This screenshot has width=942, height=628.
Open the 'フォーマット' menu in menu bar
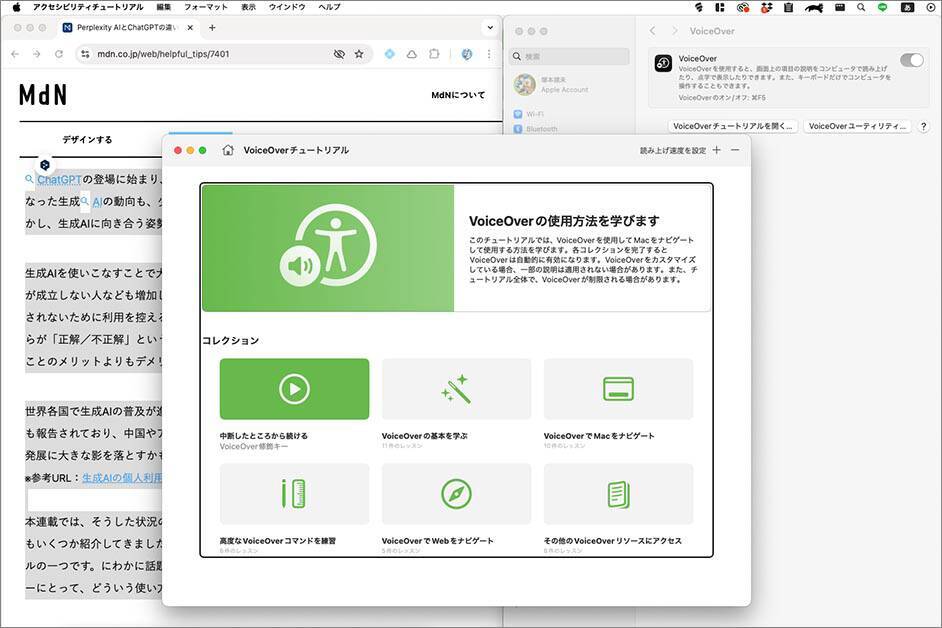click(205, 6)
